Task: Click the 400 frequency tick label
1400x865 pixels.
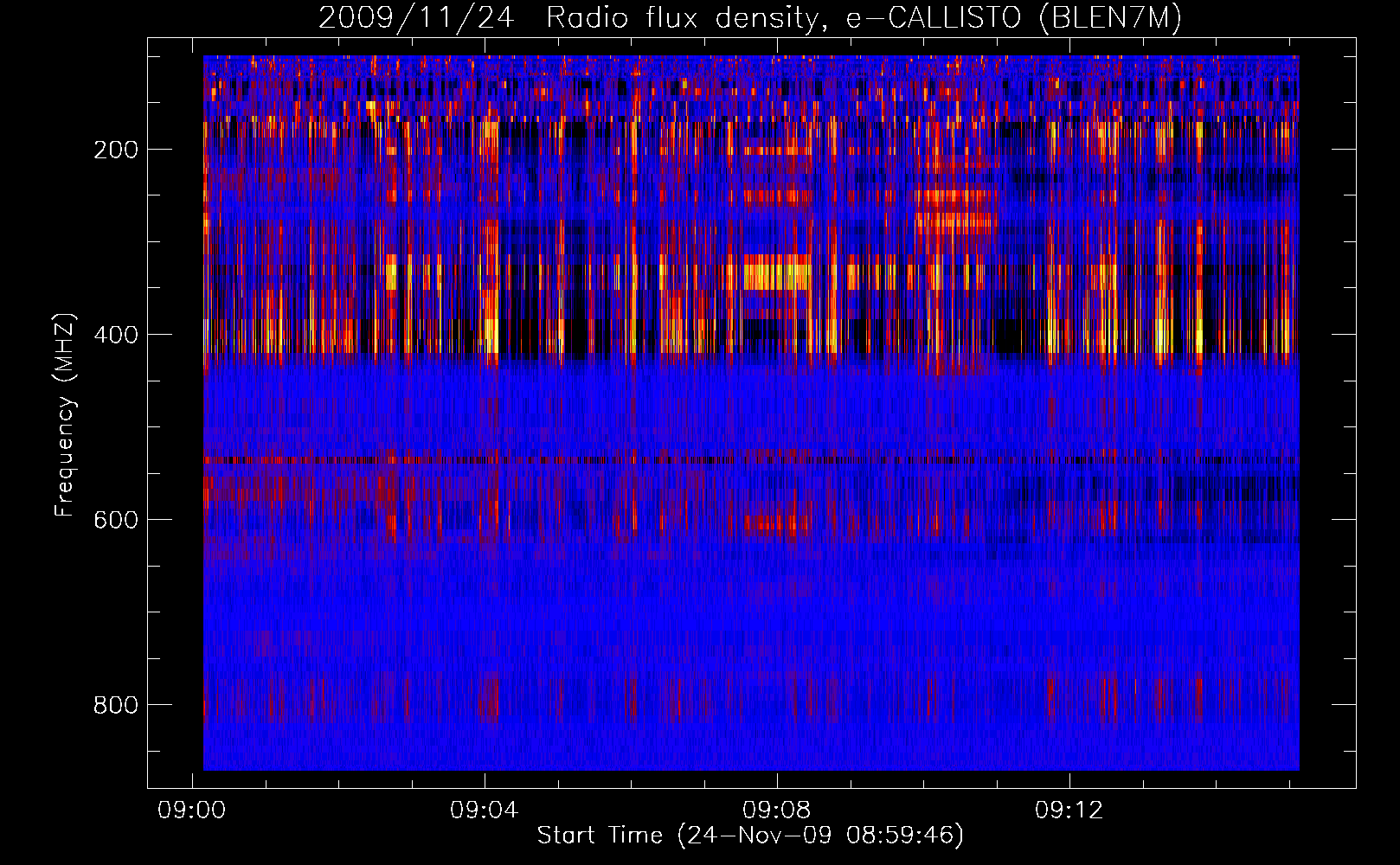Action: point(116,335)
